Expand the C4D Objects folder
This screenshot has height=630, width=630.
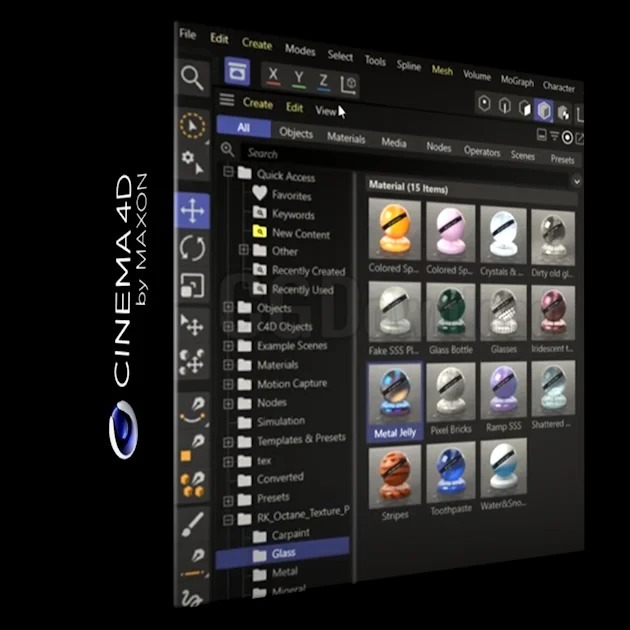[228, 326]
